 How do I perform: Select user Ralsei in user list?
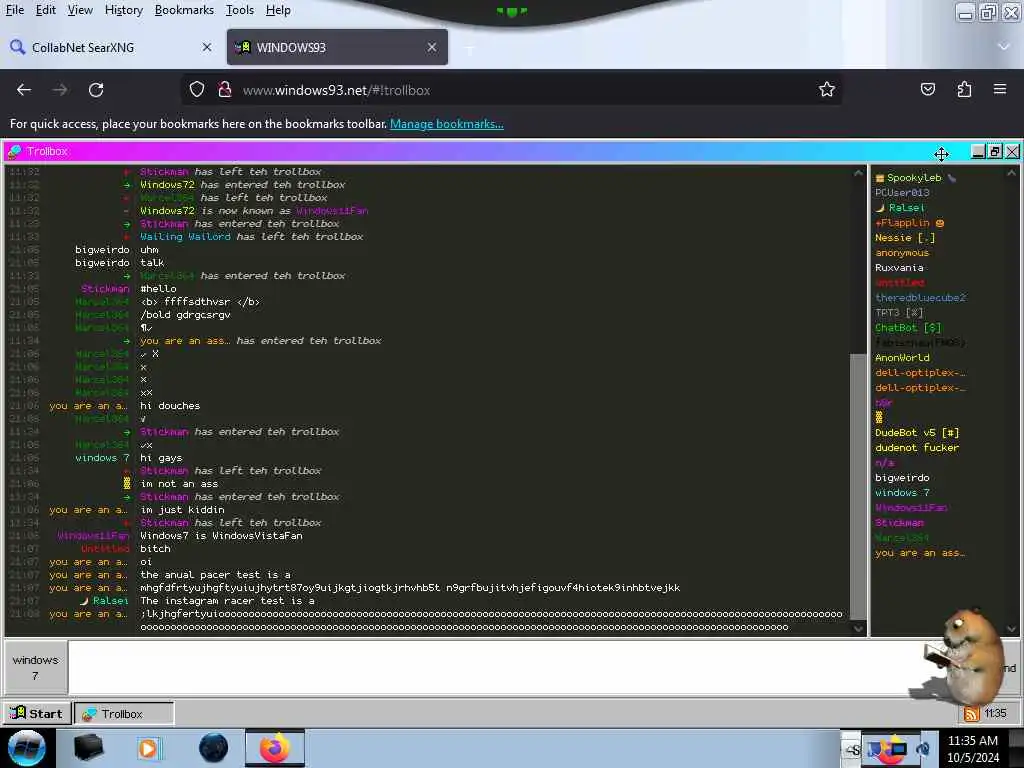click(900, 208)
